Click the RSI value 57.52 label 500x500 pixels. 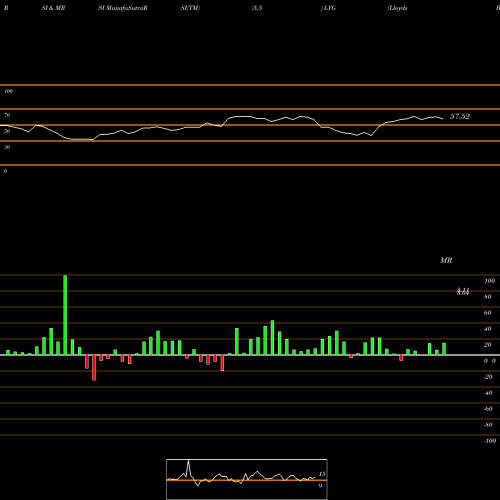pos(460,116)
